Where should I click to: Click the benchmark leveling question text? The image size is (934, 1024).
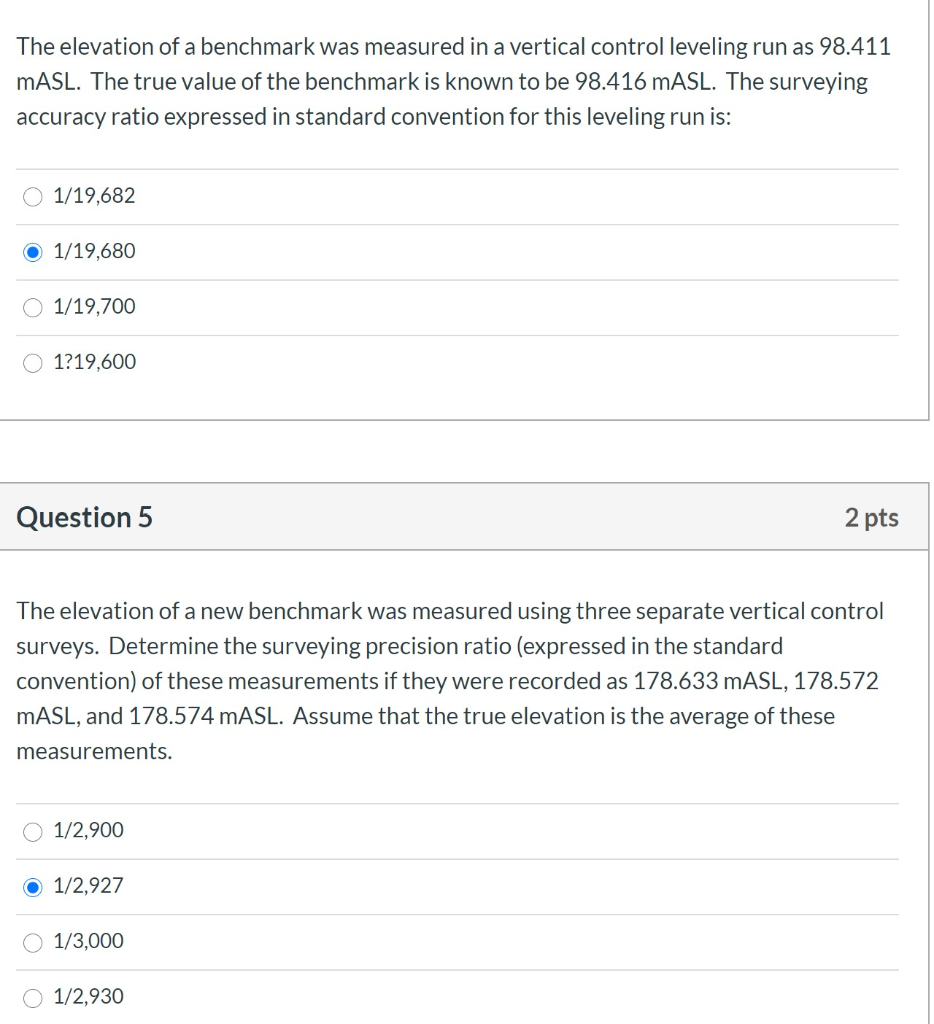455,80
